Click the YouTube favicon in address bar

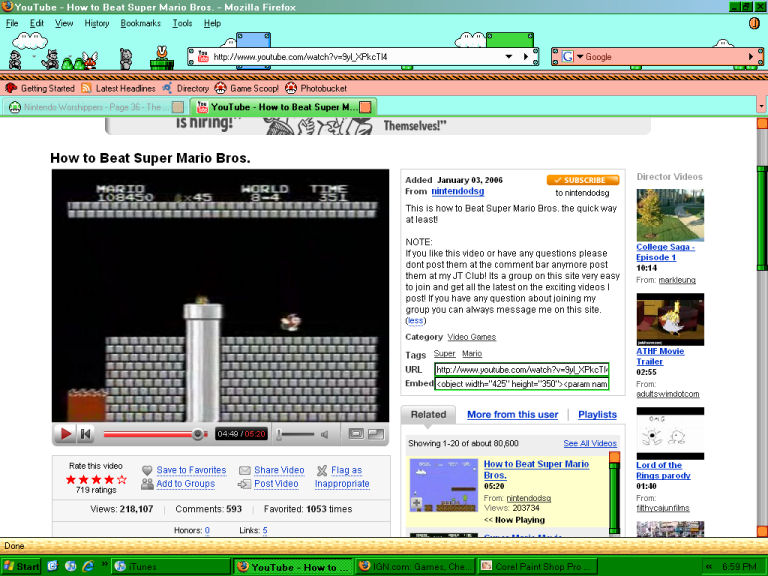[203, 57]
